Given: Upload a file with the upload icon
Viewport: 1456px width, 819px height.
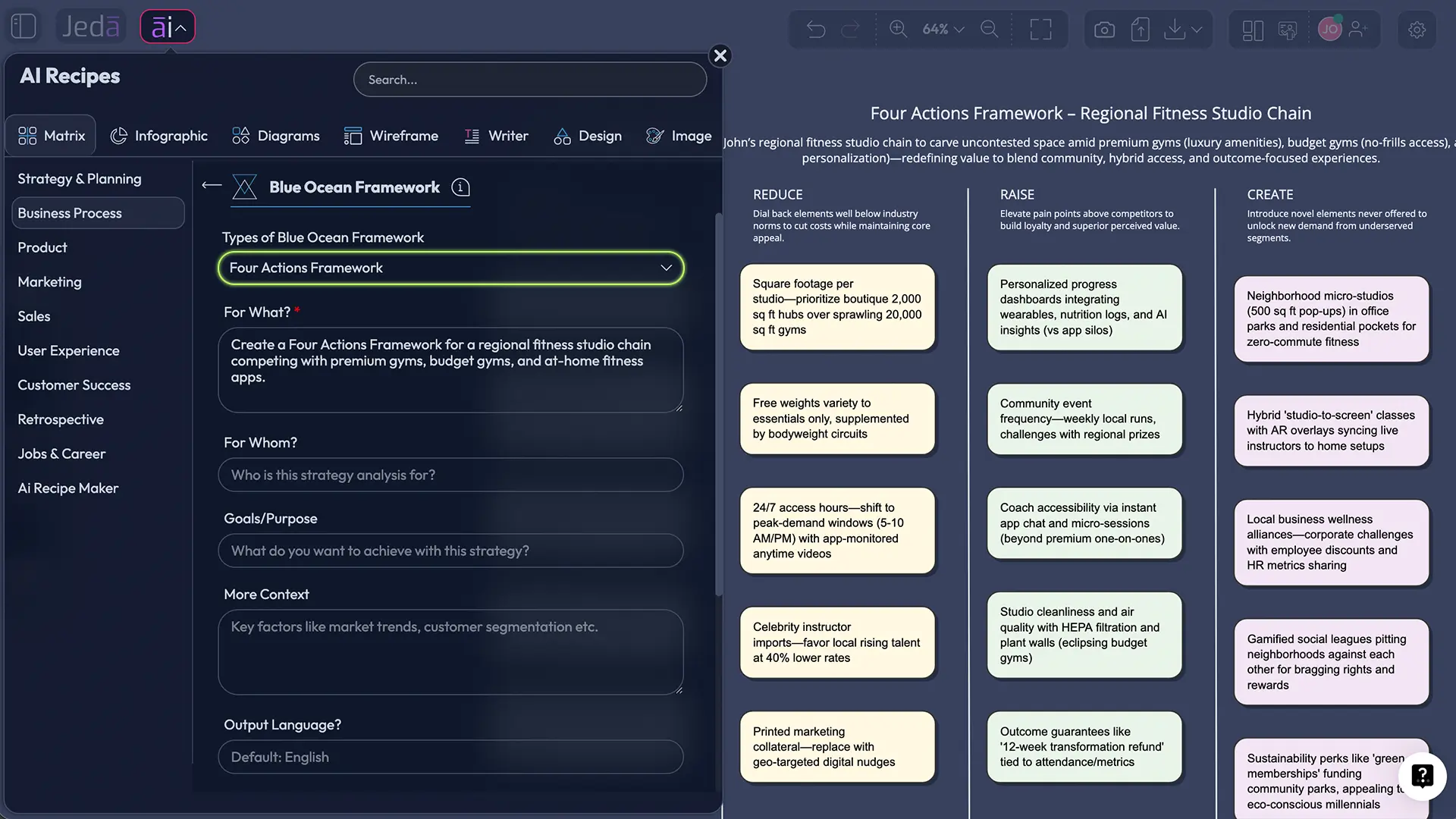Looking at the screenshot, I should tap(1140, 30).
